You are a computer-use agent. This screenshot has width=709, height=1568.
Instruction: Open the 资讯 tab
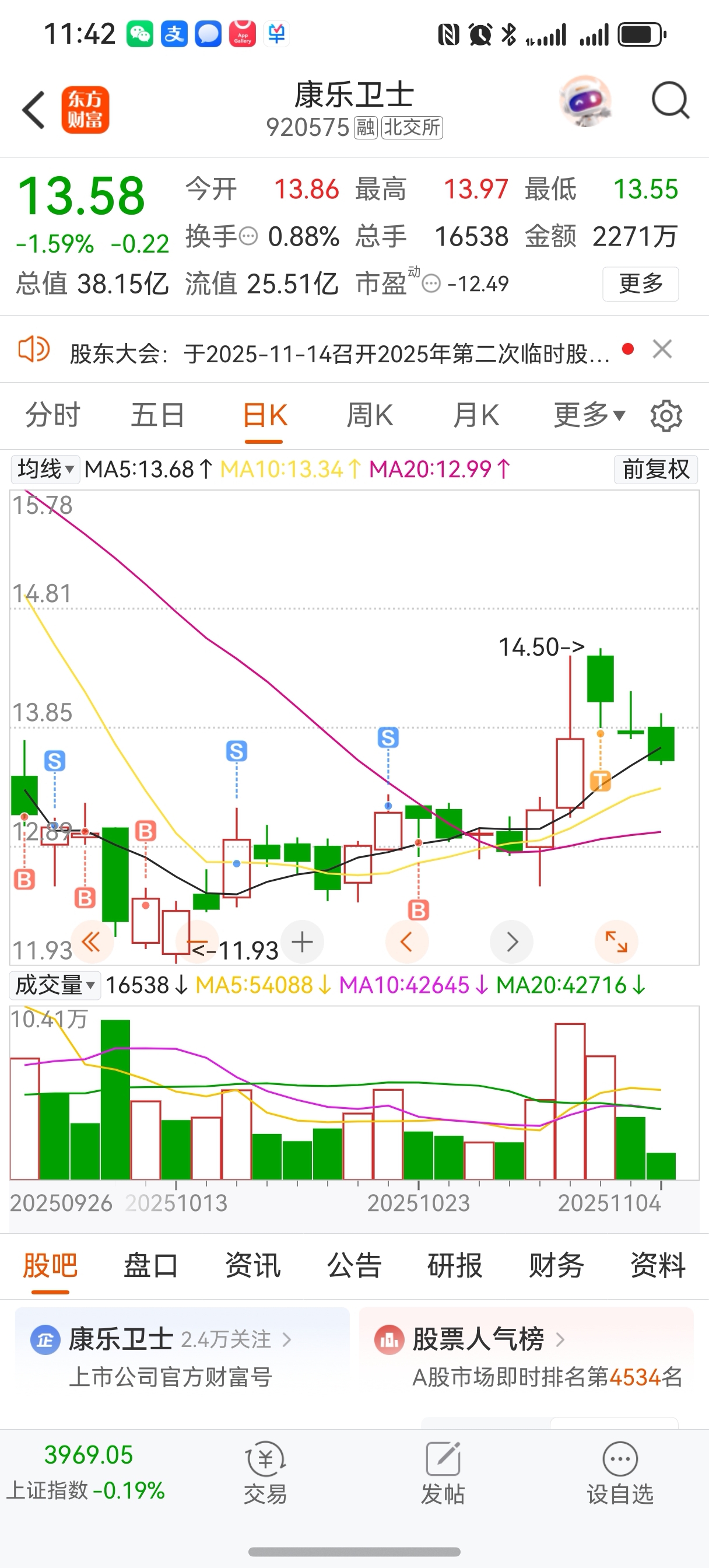tap(252, 1266)
